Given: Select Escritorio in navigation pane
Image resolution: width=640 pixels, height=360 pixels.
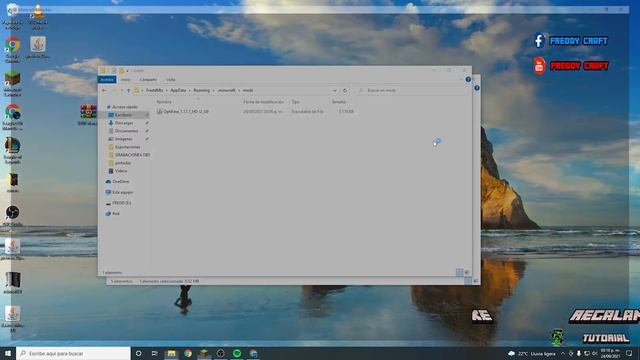Looking at the screenshot, I should point(123,115).
